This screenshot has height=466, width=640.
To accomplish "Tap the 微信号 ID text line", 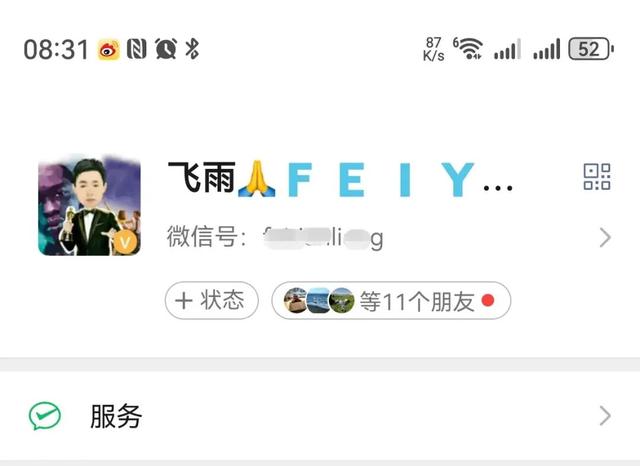I will pos(275,237).
